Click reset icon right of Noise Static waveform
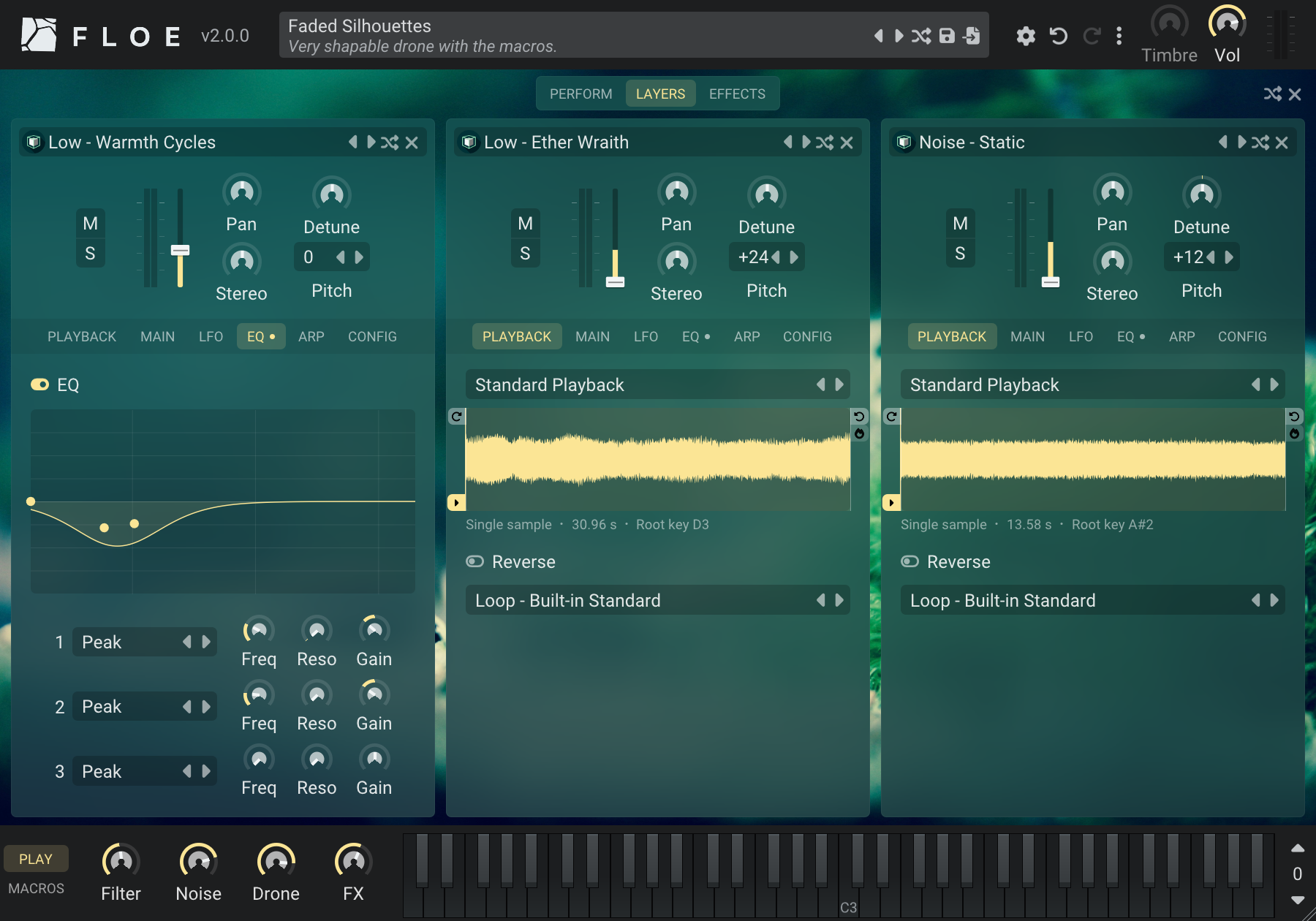This screenshot has width=1316, height=921. [1295, 417]
